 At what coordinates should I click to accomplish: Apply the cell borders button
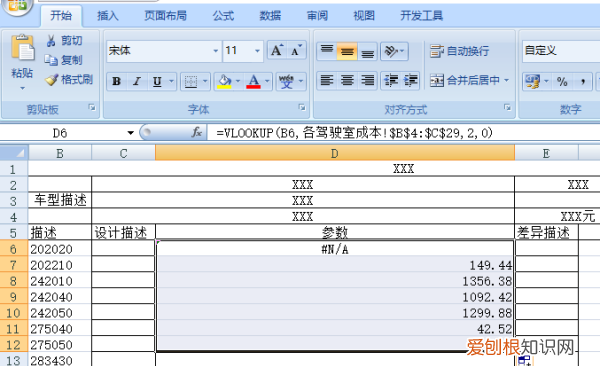coord(191,81)
